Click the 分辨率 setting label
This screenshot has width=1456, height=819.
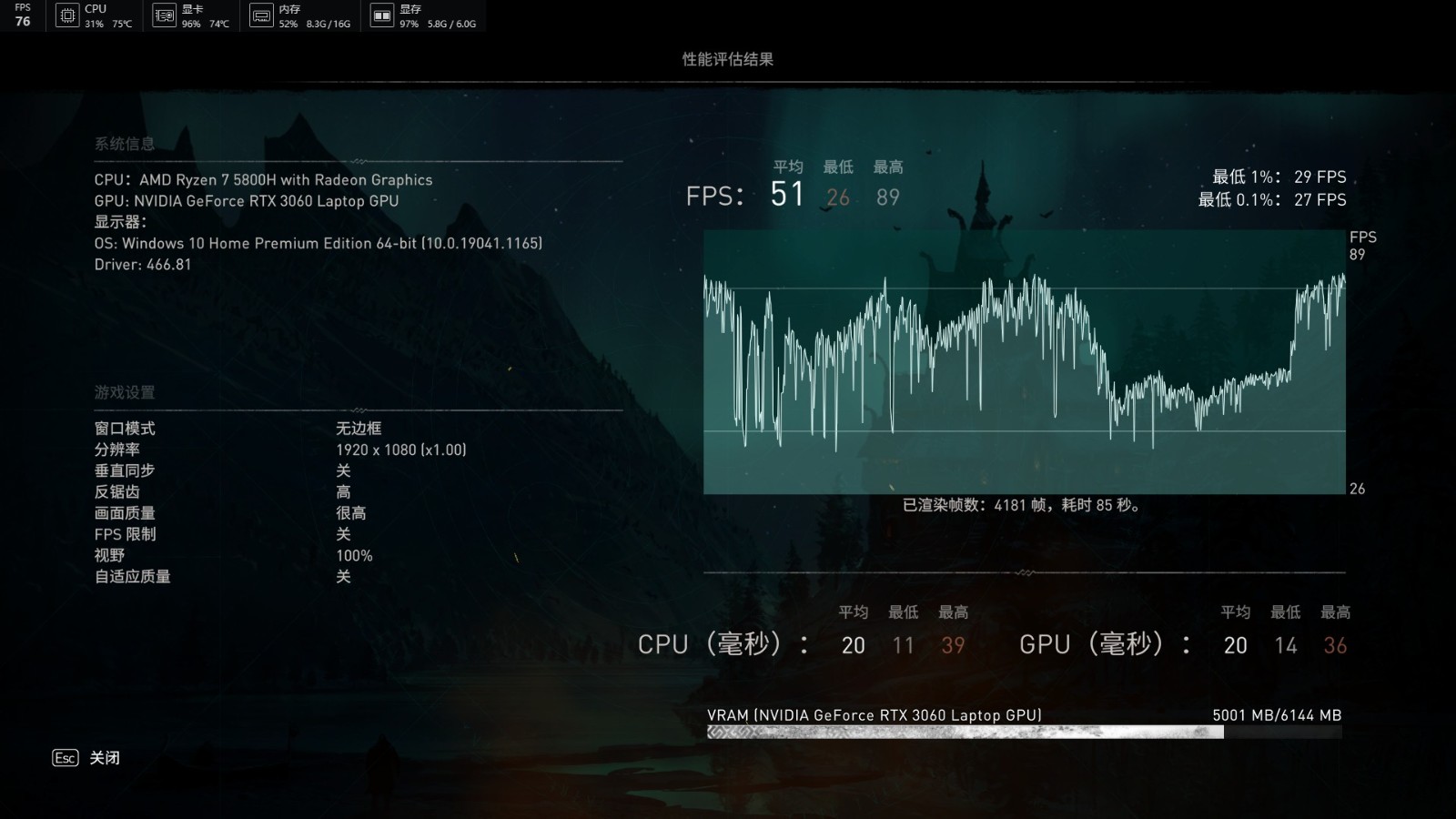coord(116,450)
